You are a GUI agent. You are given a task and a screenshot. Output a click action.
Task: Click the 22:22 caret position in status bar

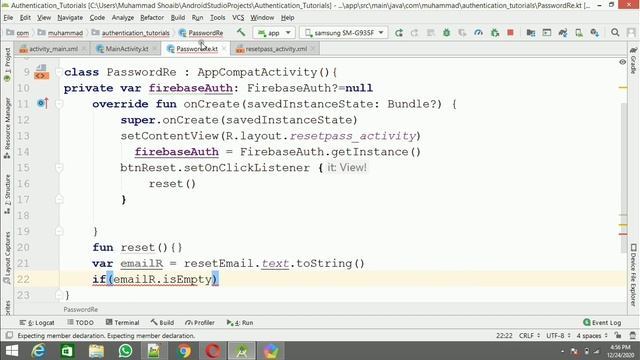(x=504, y=335)
